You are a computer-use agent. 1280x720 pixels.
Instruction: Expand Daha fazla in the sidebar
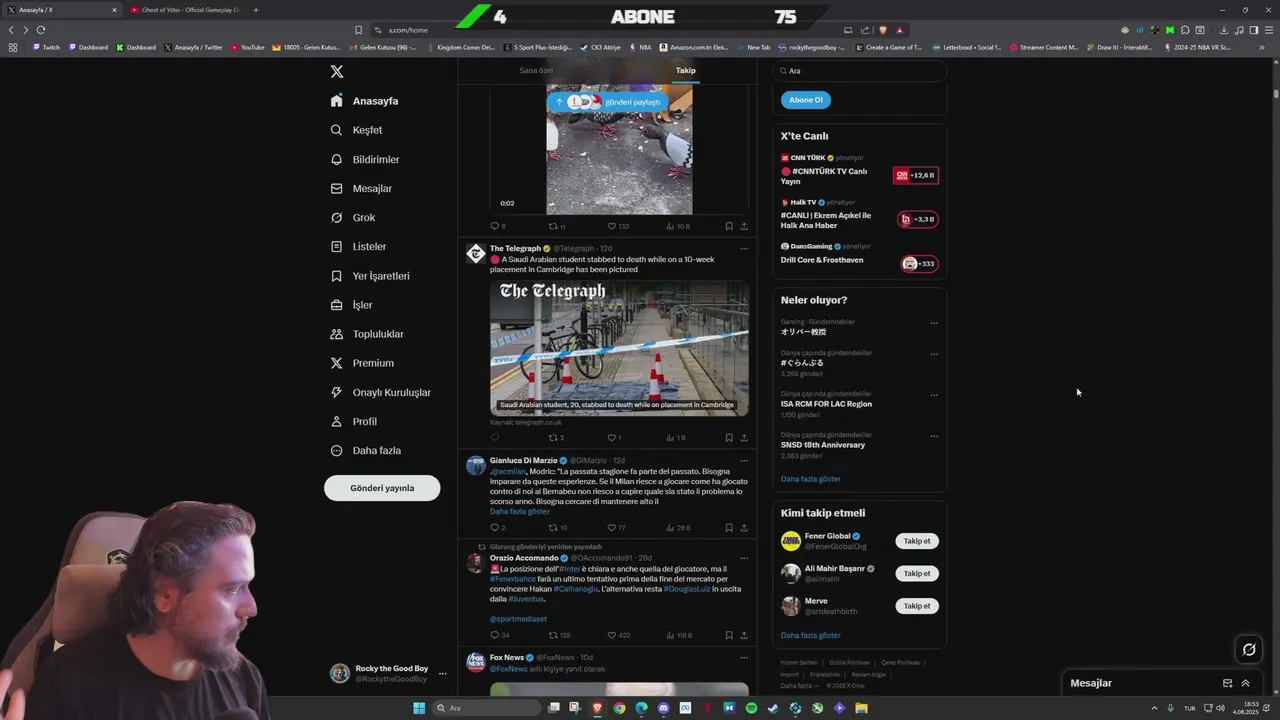(x=365, y=450)
